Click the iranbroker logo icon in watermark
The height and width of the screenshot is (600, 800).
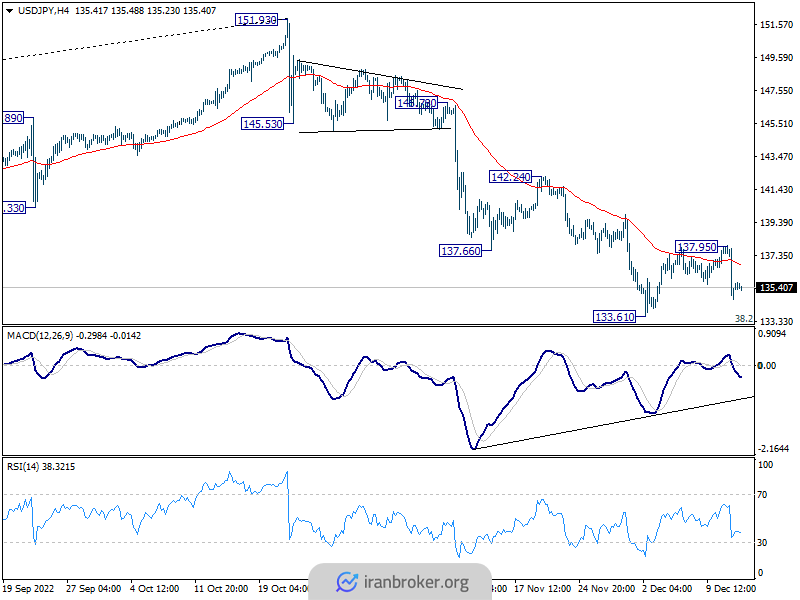tap(347, 581)
